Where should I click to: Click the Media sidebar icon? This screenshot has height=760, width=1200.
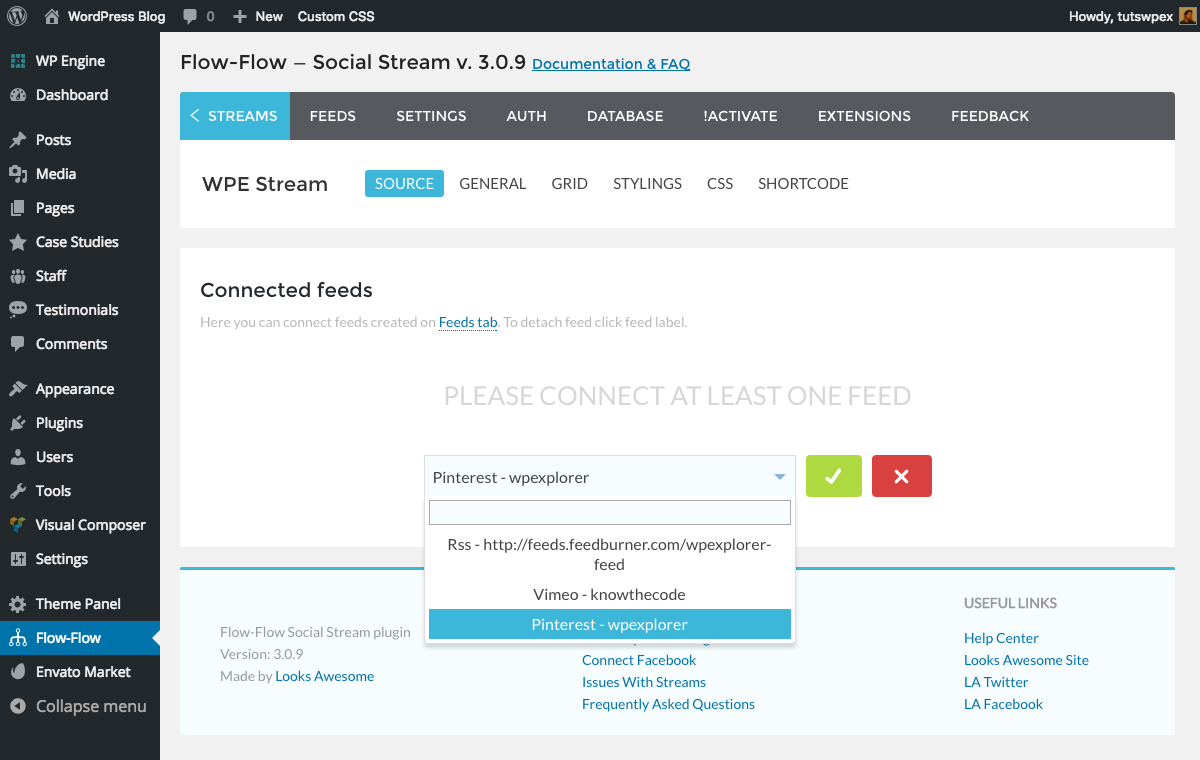click(x=17, y=174)
